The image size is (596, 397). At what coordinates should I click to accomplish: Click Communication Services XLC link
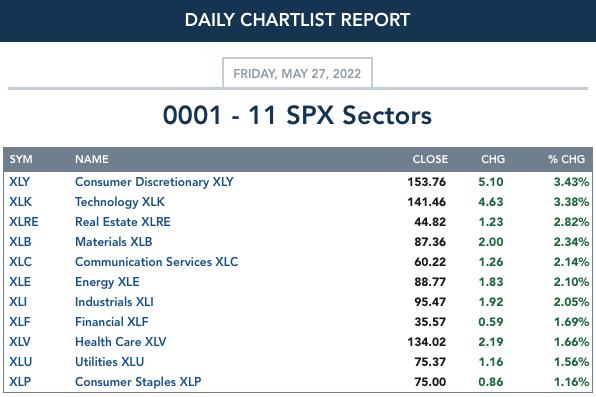(x=157, y=262)
